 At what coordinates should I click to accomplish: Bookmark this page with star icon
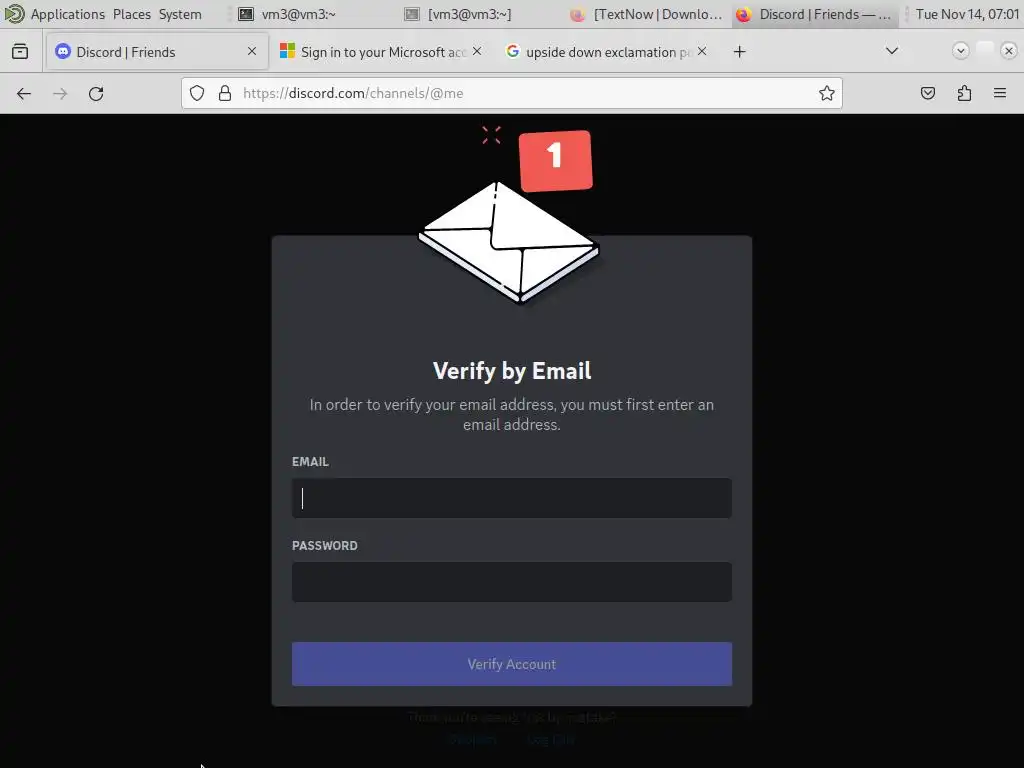point(827,93)
